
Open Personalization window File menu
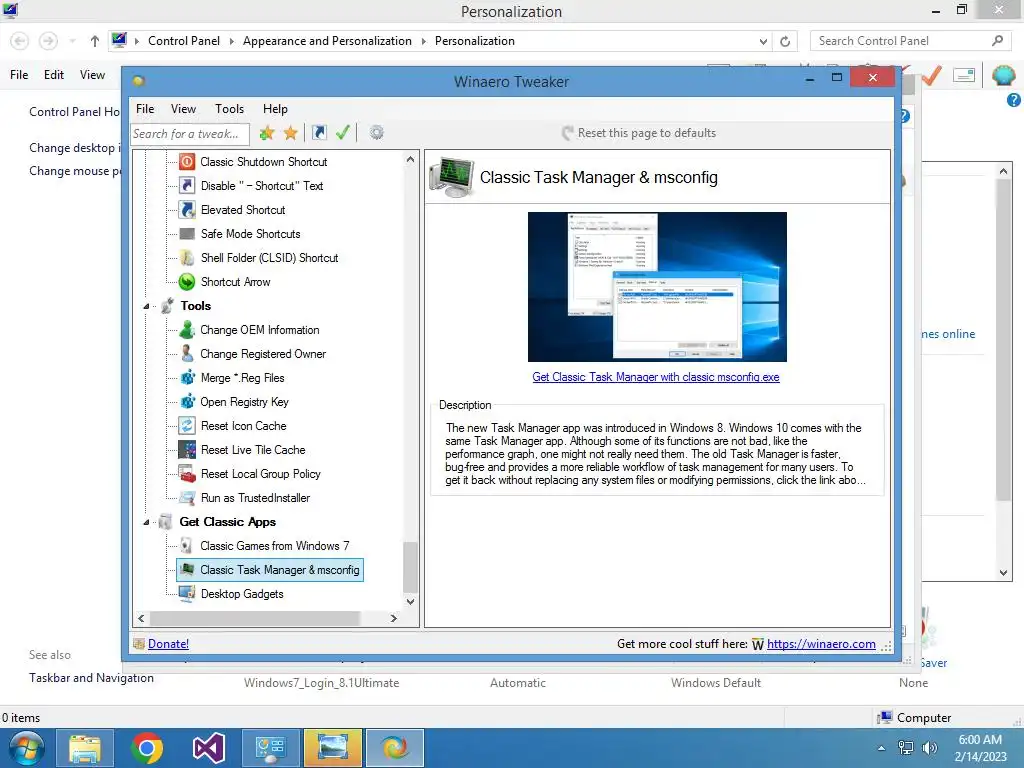pos(19,75)
